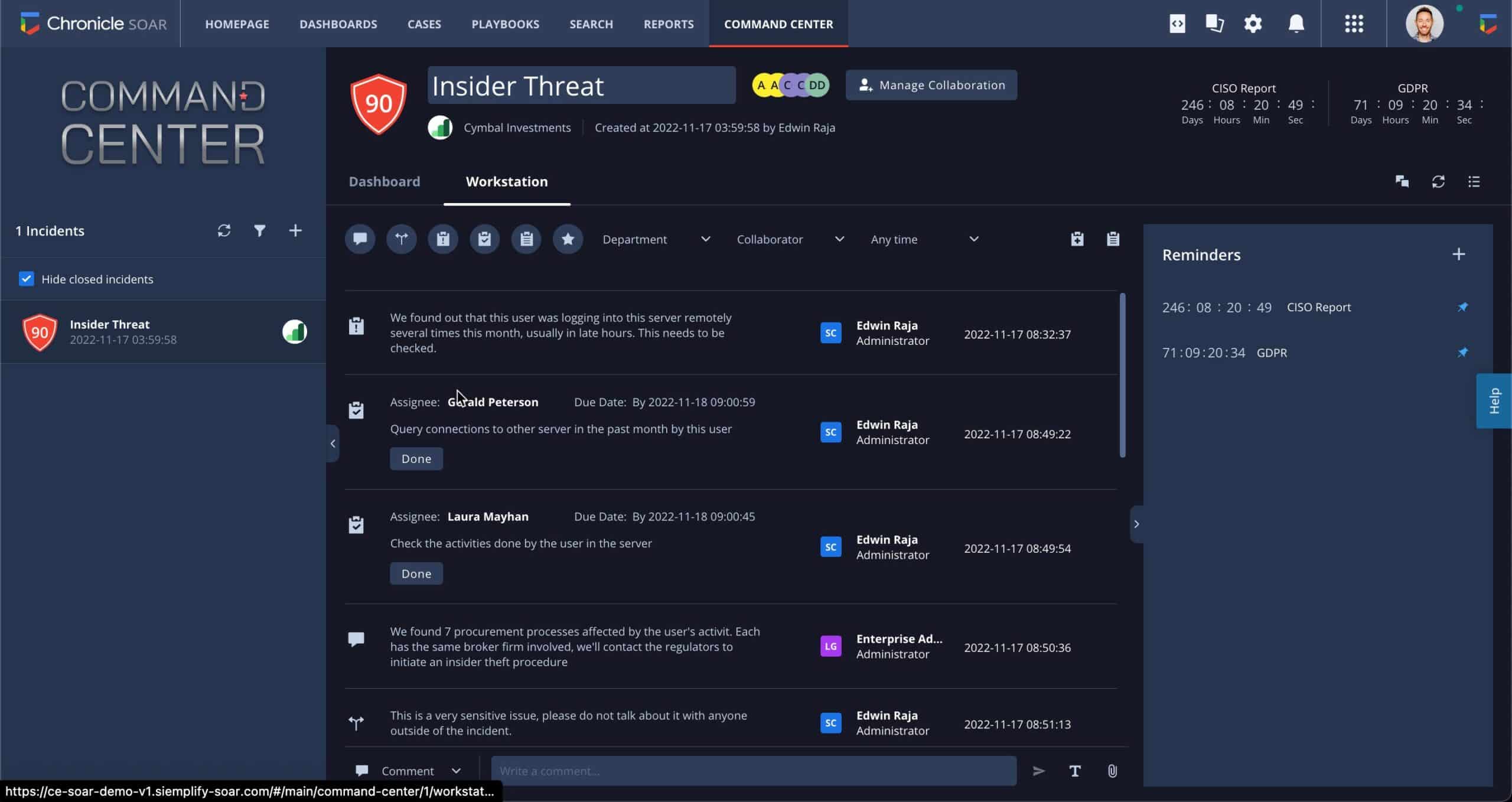The image size is (1512, 802).
Task: Click the add-task clipboard plus icon
Action: (1077, 239)
